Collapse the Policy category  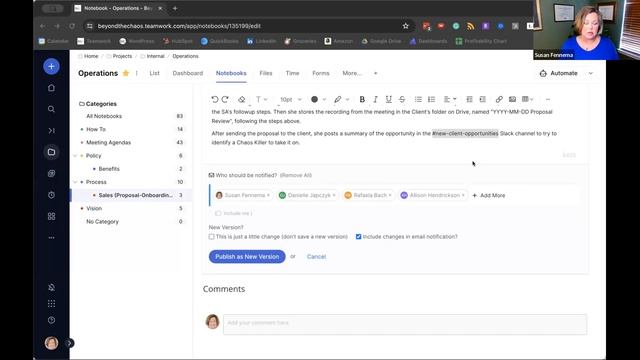tap(75, 156)
